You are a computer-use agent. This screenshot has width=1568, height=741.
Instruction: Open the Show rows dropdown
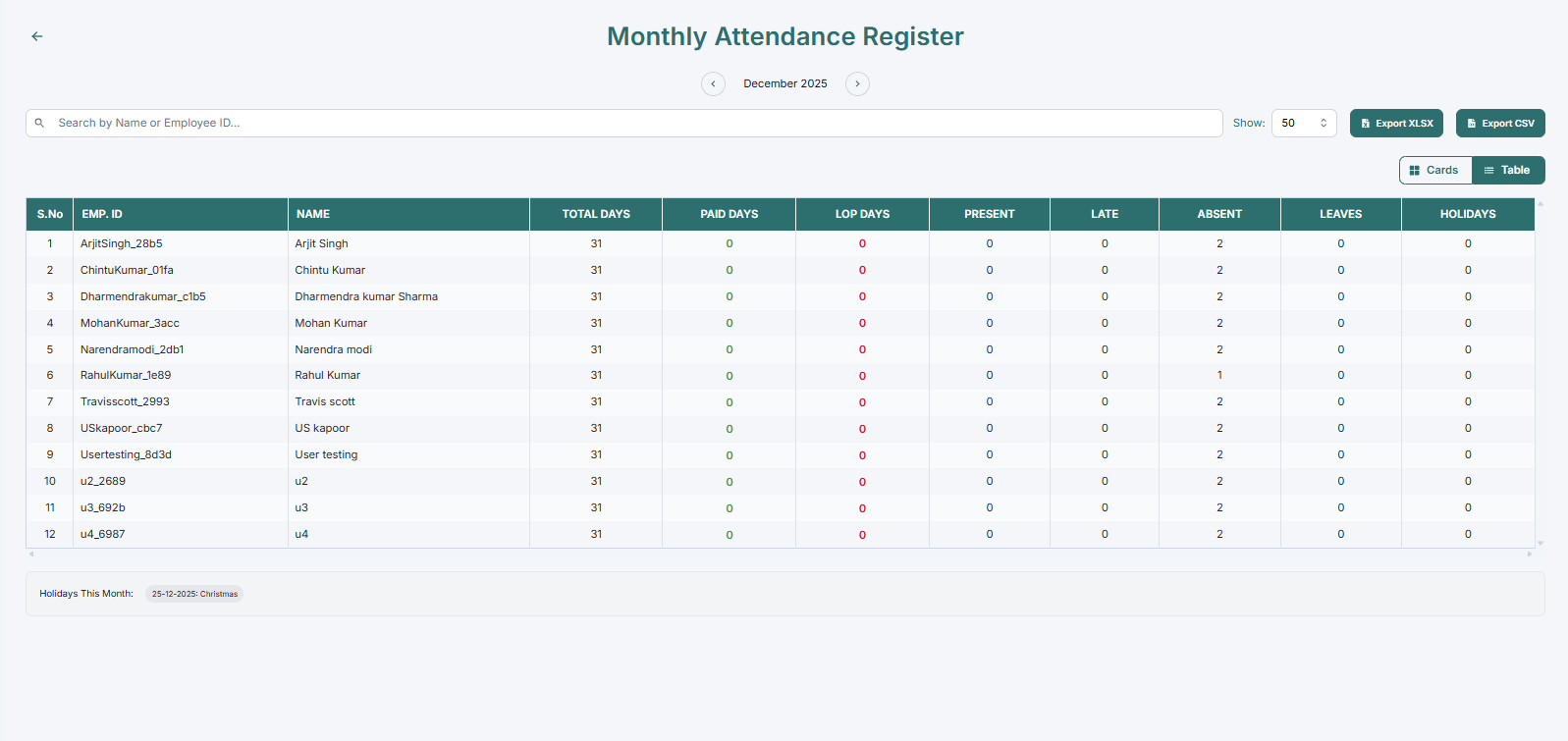coord(1304,124)
